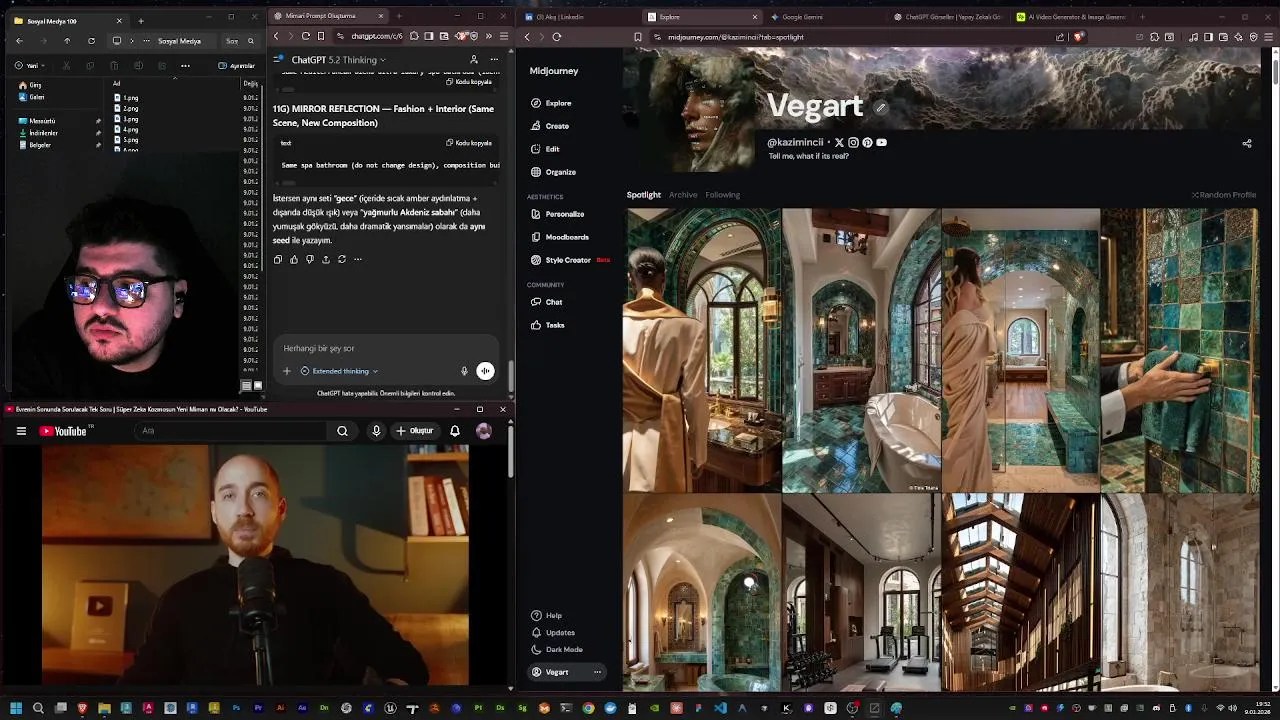This screenshot has width=1280, height=720.
Task: Reload the Midjourney page
Action: (x=557, y=37)
